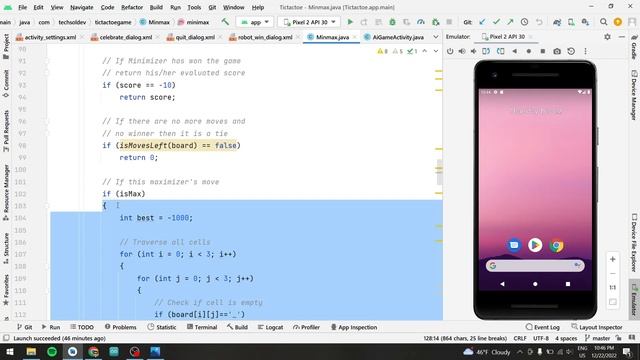Open the Tools menu
Screen dimensions: 640x360
click(194, 7)
